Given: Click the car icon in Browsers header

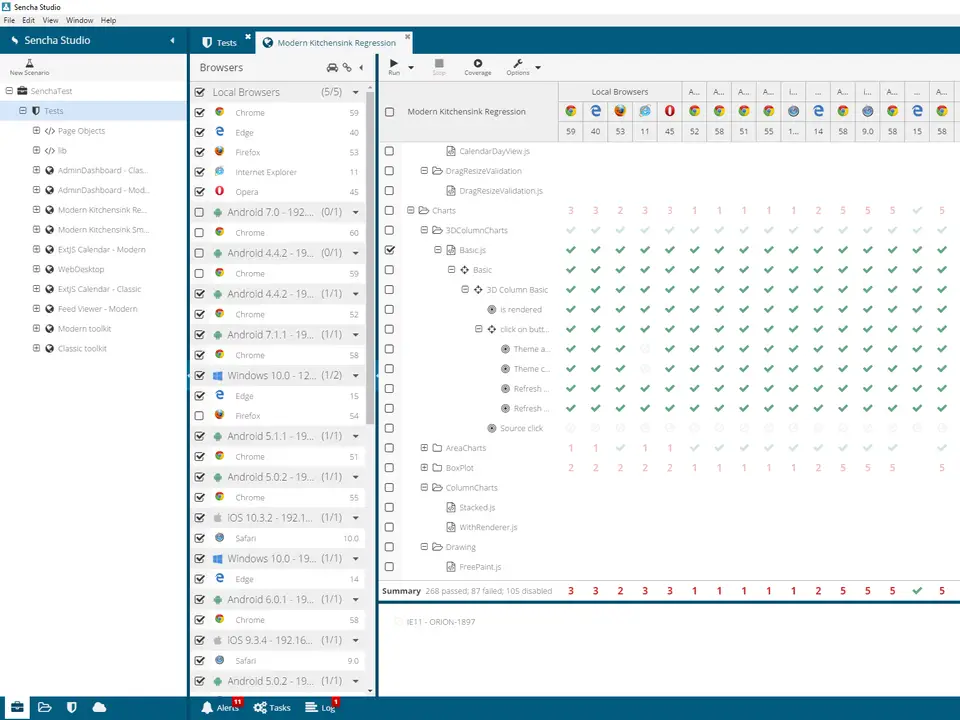Looking at the screenshot, I should (x=332, y=67).
